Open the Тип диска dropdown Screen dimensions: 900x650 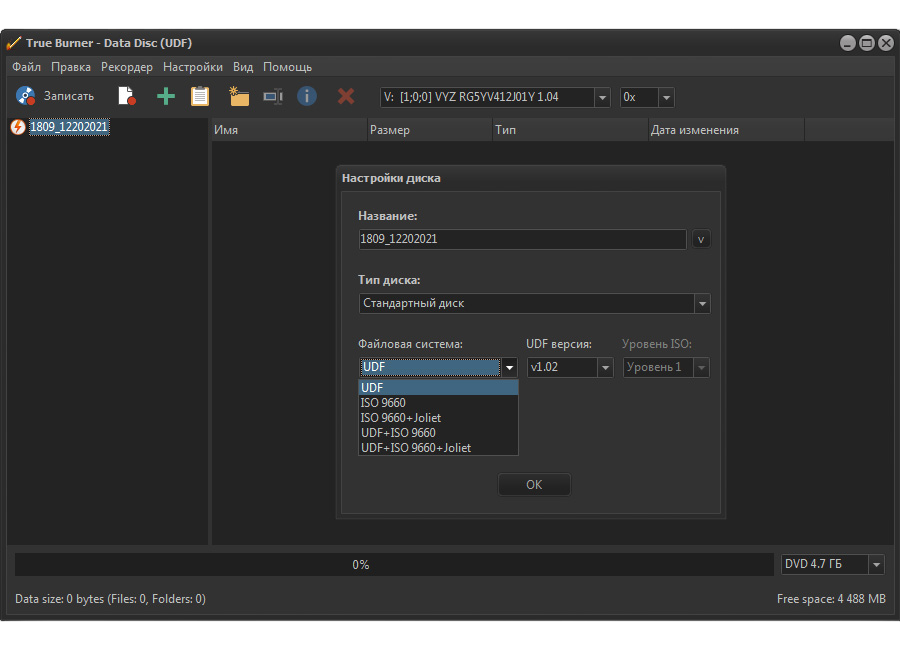pos(702,303)
